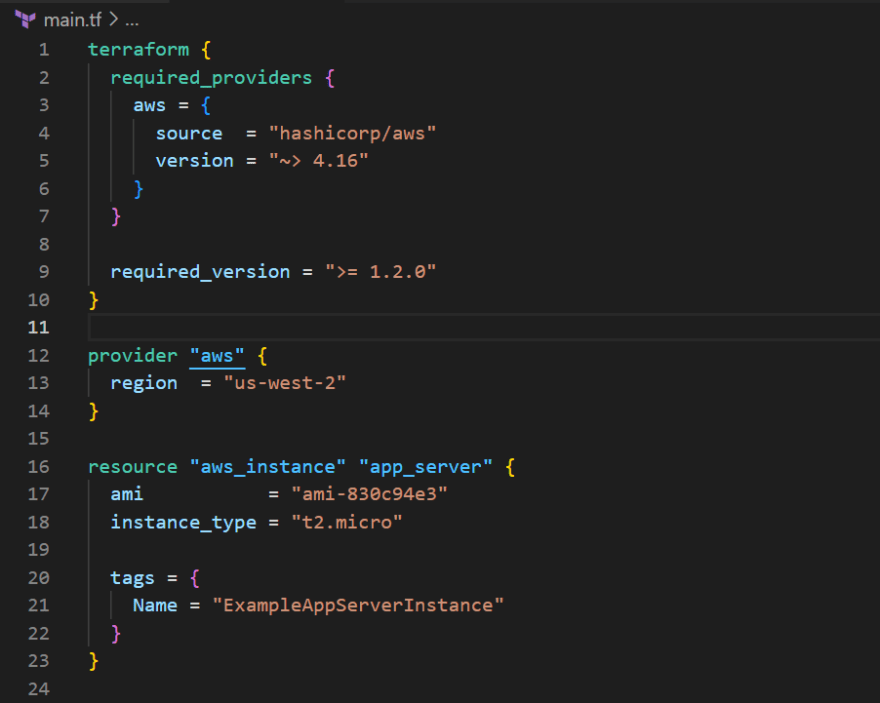Click line number 16 in gutter
The image size is (880, 703).
tap(39, 467)
